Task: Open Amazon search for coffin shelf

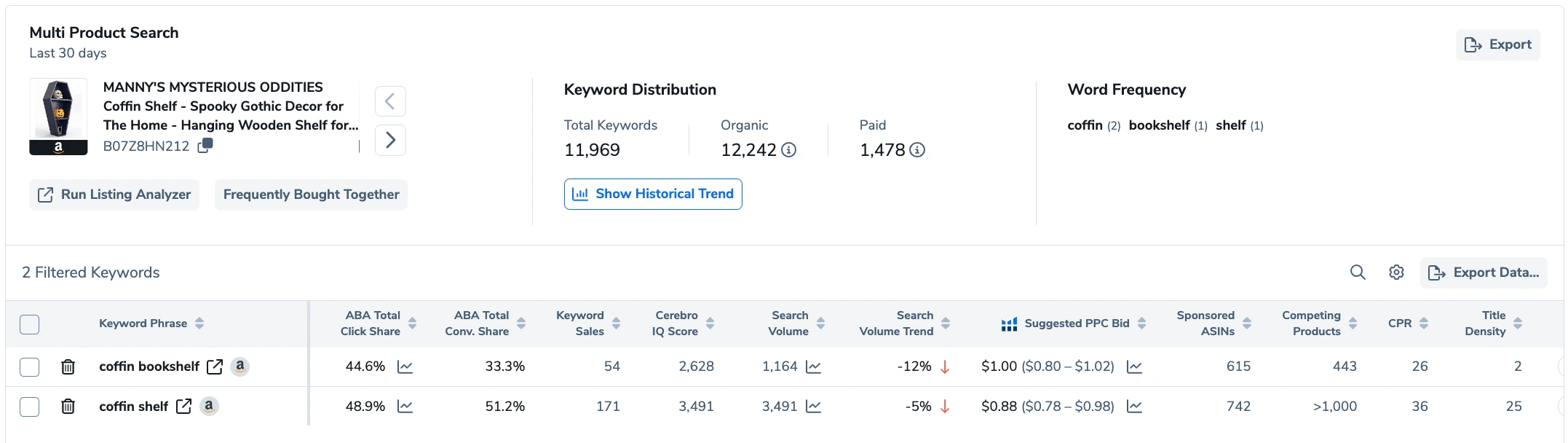Action: 209,407
